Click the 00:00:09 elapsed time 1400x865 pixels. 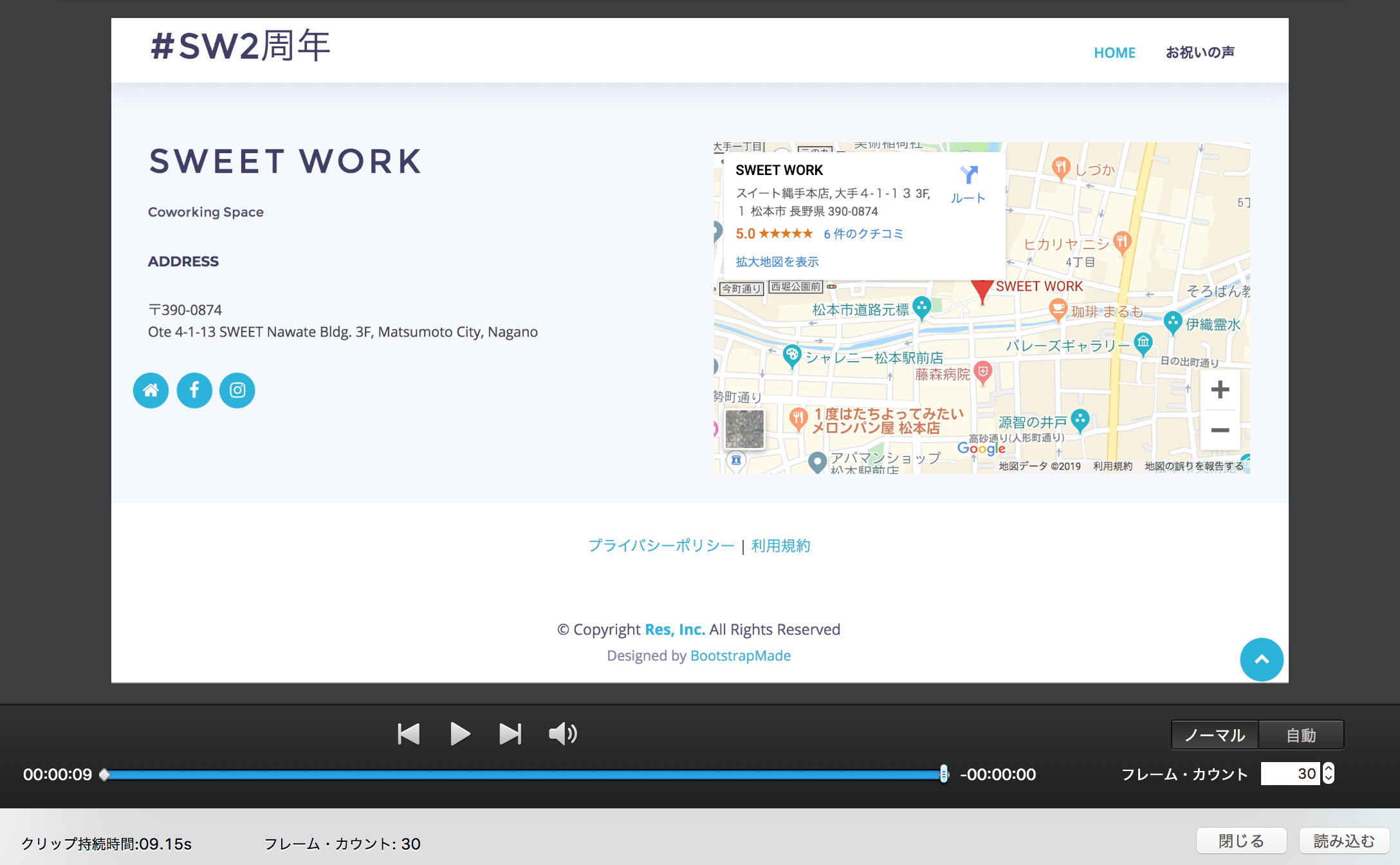58,774
